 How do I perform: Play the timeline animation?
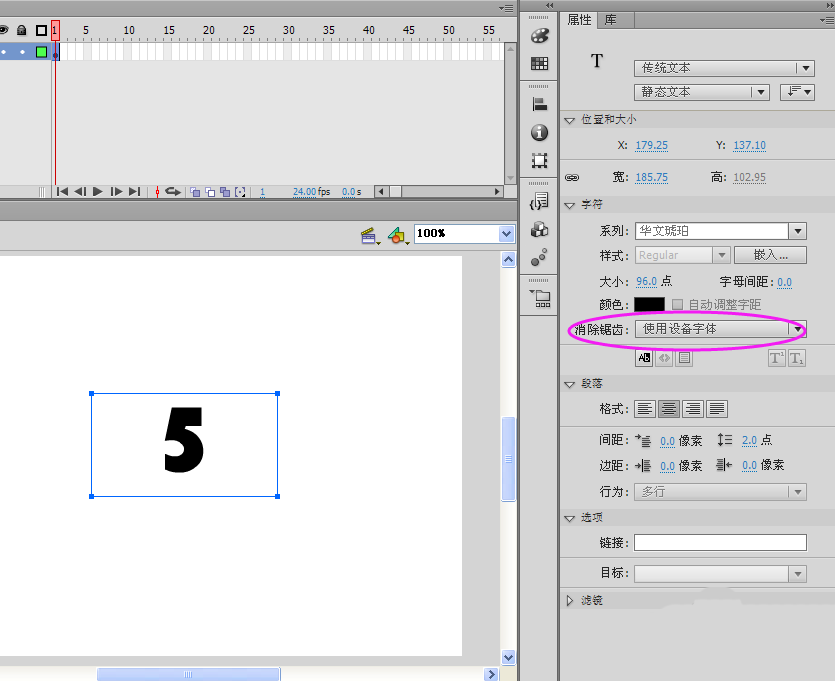[97, 192]
